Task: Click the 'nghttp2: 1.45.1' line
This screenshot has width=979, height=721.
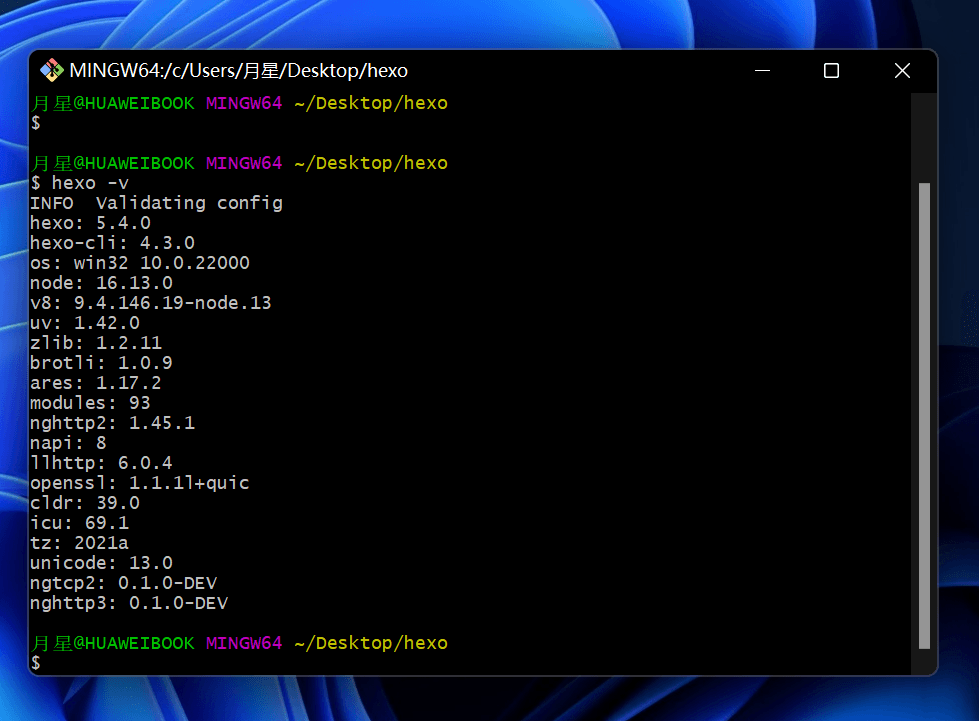Action: coord(112,423)
